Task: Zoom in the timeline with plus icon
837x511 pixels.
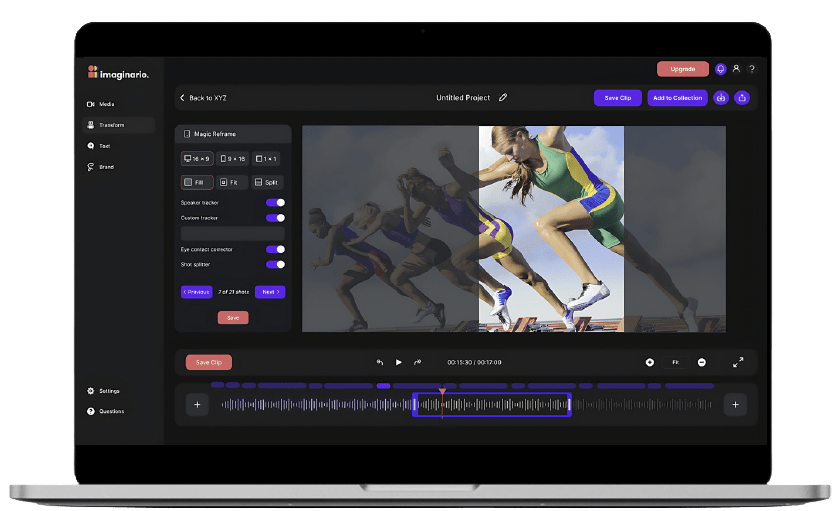Action: (x=650, y=362)
